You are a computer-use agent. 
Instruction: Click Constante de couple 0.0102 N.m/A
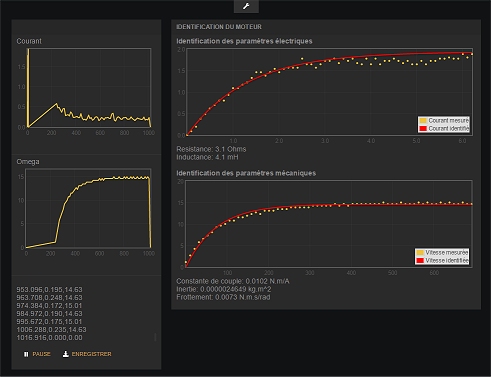(x=233, y=281)
